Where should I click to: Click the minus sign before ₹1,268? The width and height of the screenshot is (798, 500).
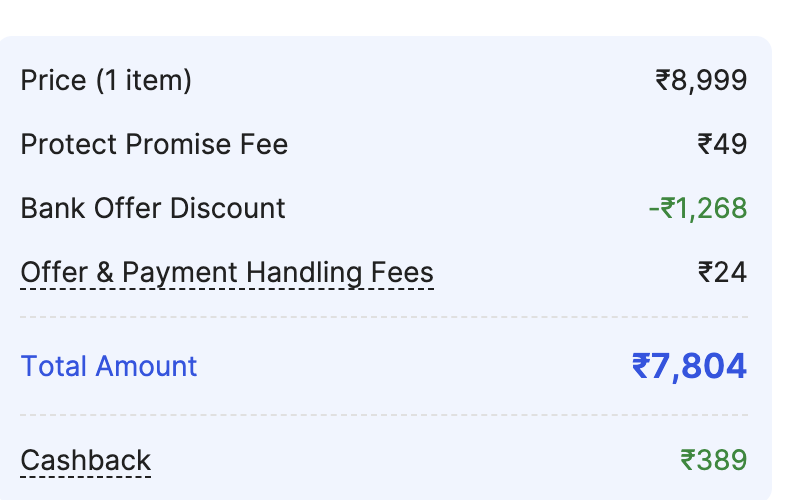pyautogui.click(x=653, y=209)
